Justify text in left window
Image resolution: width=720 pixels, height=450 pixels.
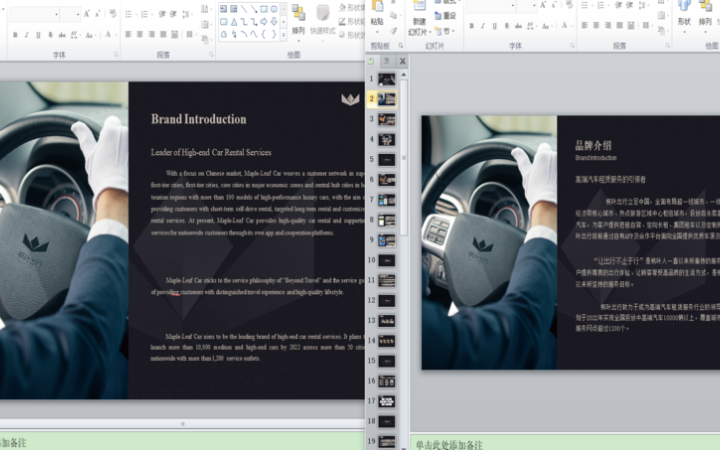point(163,34)
